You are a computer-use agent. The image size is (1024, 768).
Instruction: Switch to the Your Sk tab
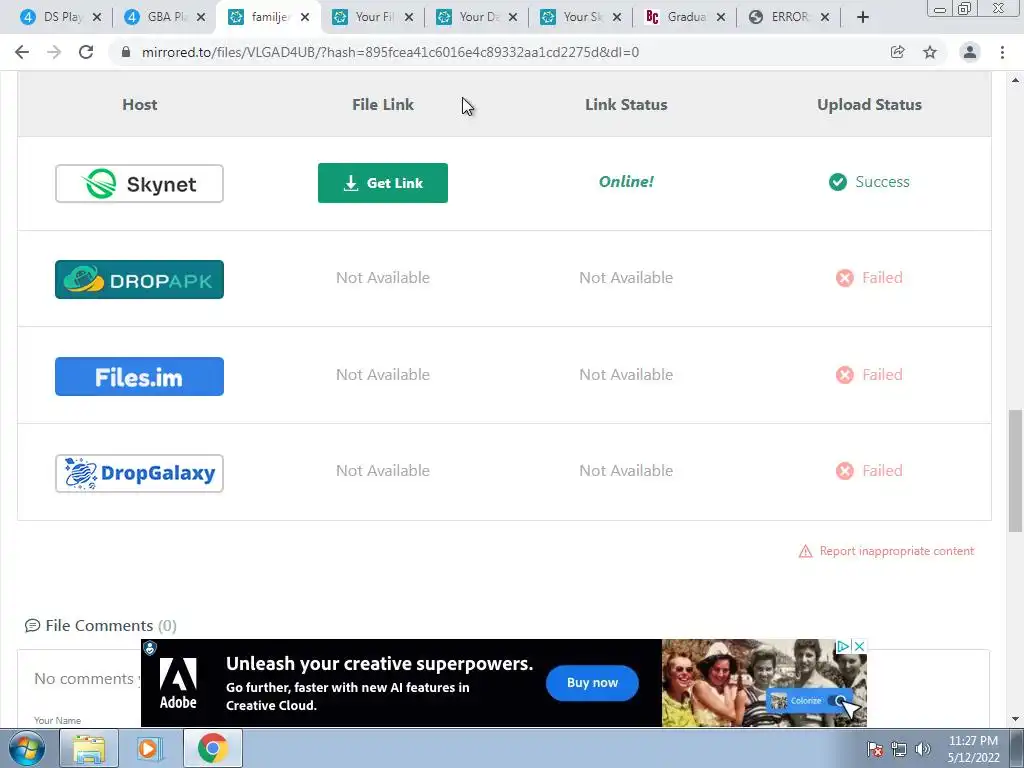point(581,17)
